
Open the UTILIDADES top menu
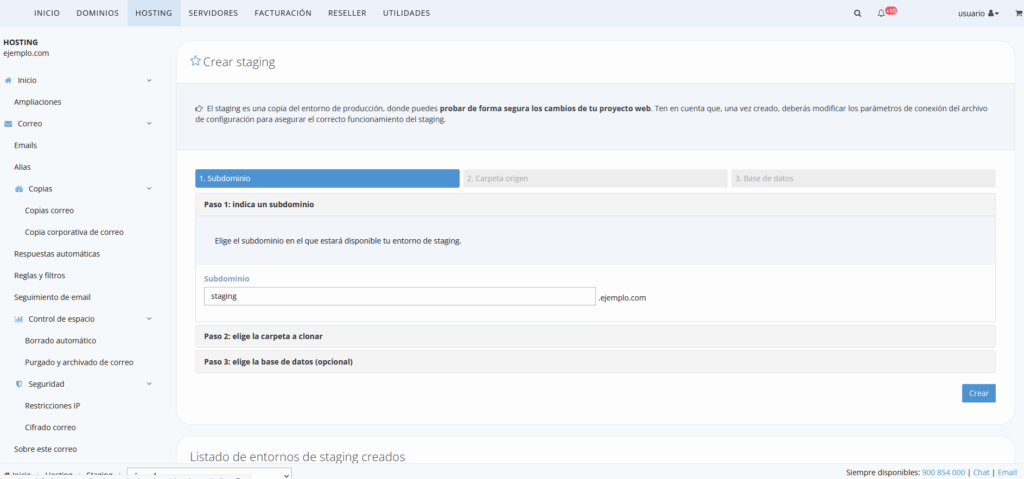click(406, 13)
